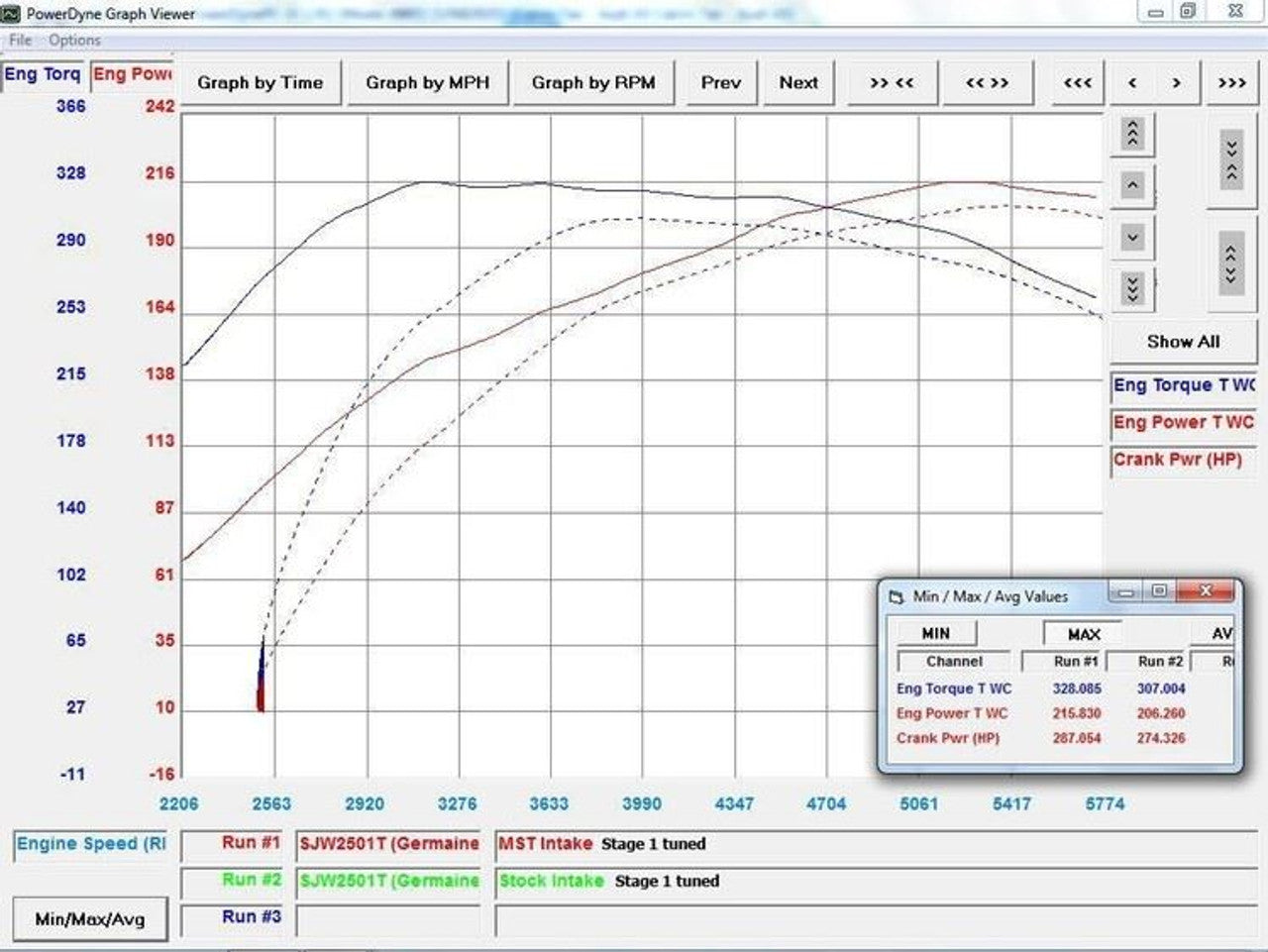The image size is (1268, 952).
Task: Expand the MAX column in Min/Max/Avg window
Action: point(1082,633)
